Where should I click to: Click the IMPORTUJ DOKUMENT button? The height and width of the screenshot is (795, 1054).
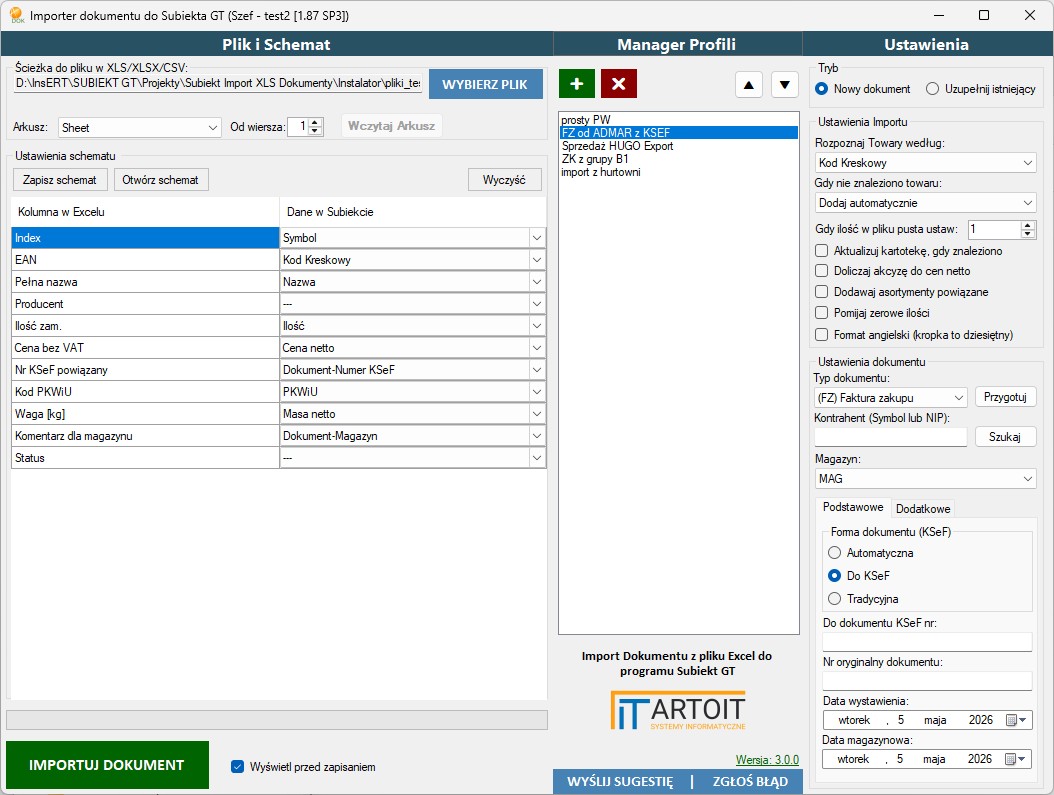[x=107, y=765]
